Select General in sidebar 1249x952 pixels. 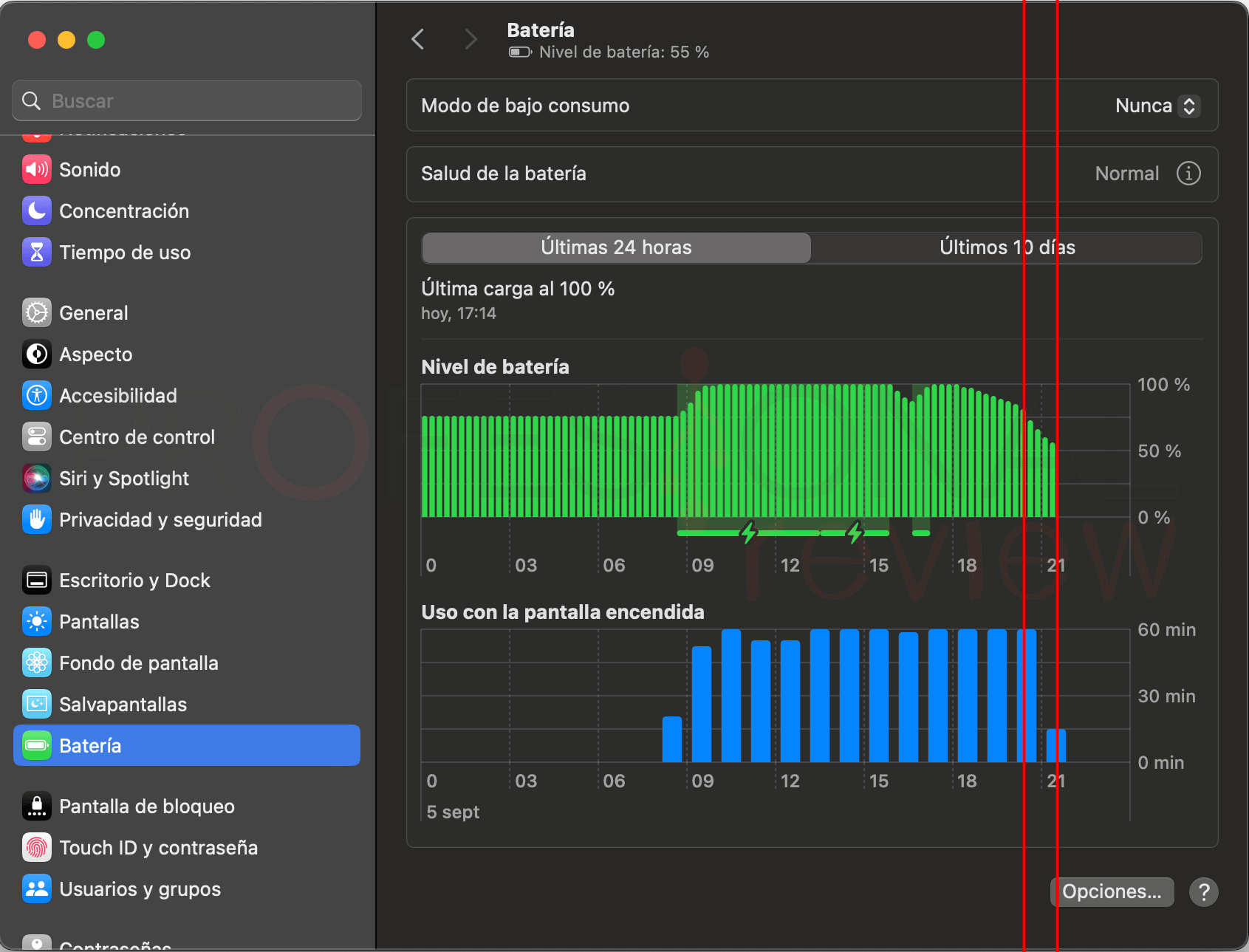click(x=187, y=313)
